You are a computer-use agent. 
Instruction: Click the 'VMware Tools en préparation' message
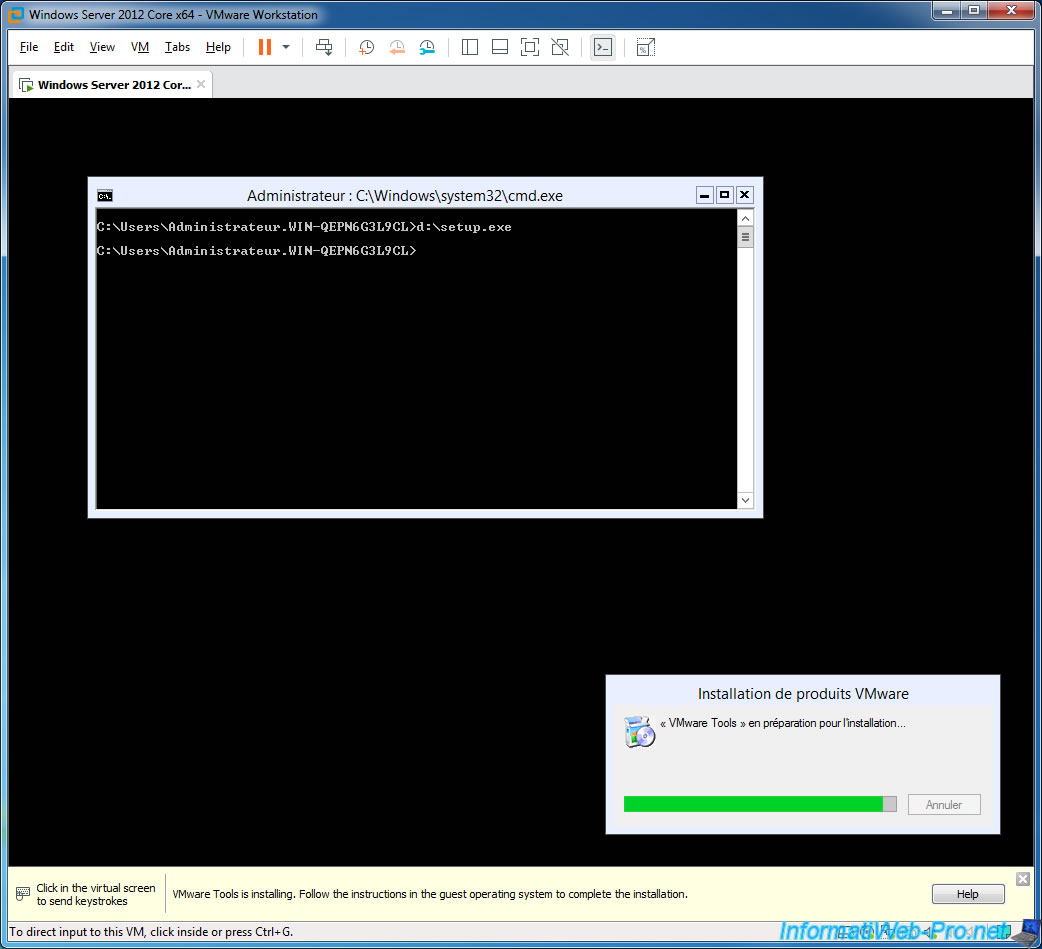point(783,723)
